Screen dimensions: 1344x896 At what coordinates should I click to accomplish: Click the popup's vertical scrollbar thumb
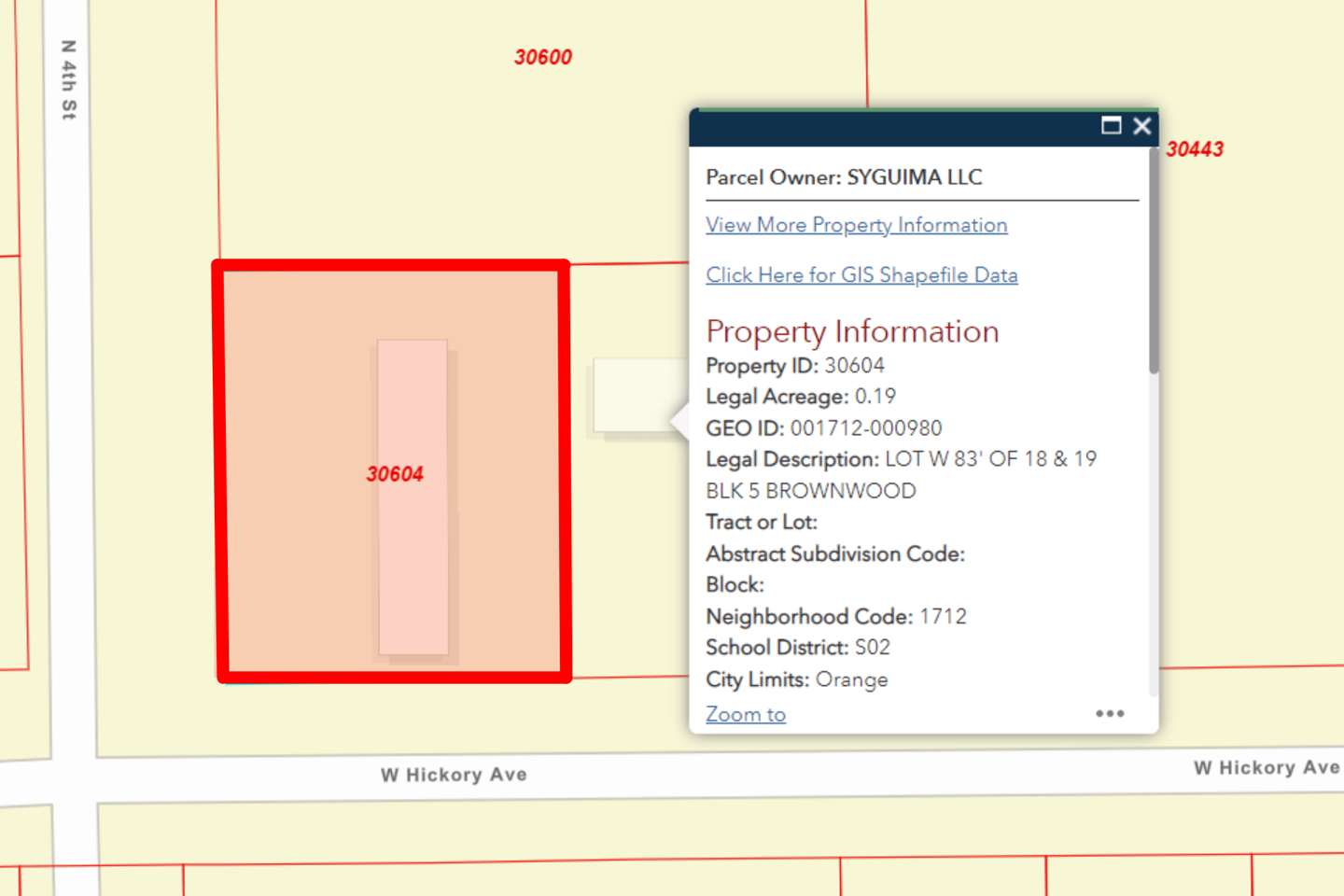pyautogui.click(x=1154, y=260)
